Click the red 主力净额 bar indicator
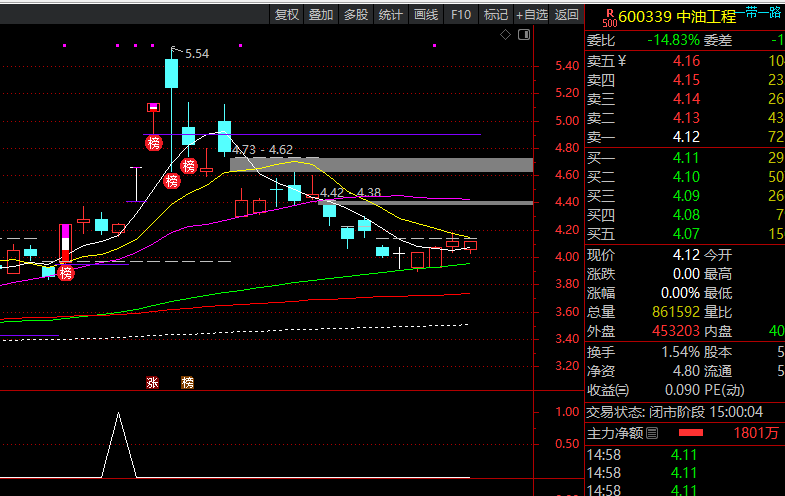This screenshot has height=496, width=785. coord(690,433)
